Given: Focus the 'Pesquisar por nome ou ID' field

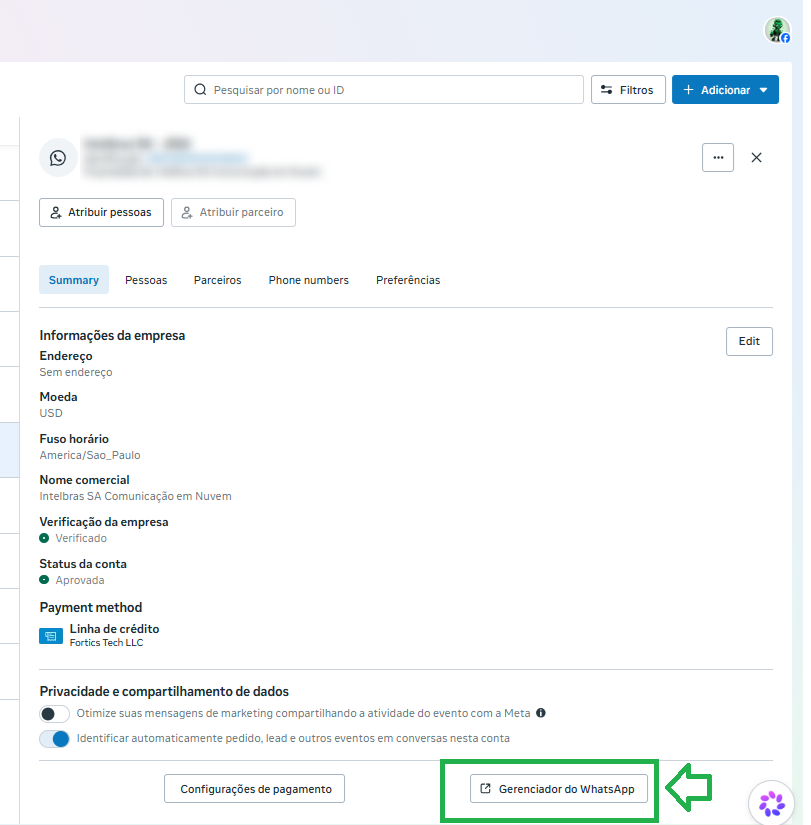Looking at the screenshot, I should coord(384,90).
